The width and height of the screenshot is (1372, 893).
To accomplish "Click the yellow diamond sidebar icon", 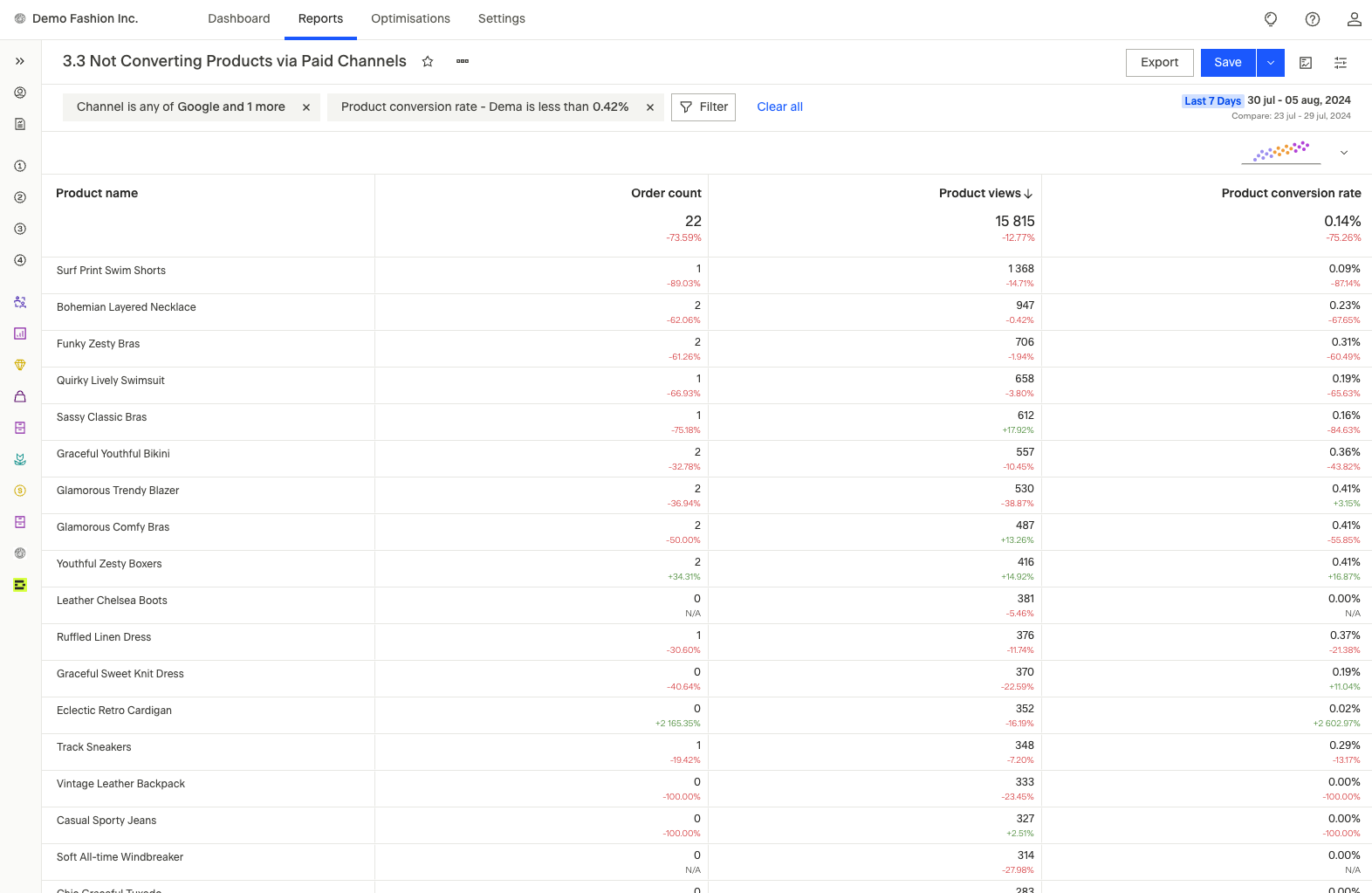I will (20, 365).
